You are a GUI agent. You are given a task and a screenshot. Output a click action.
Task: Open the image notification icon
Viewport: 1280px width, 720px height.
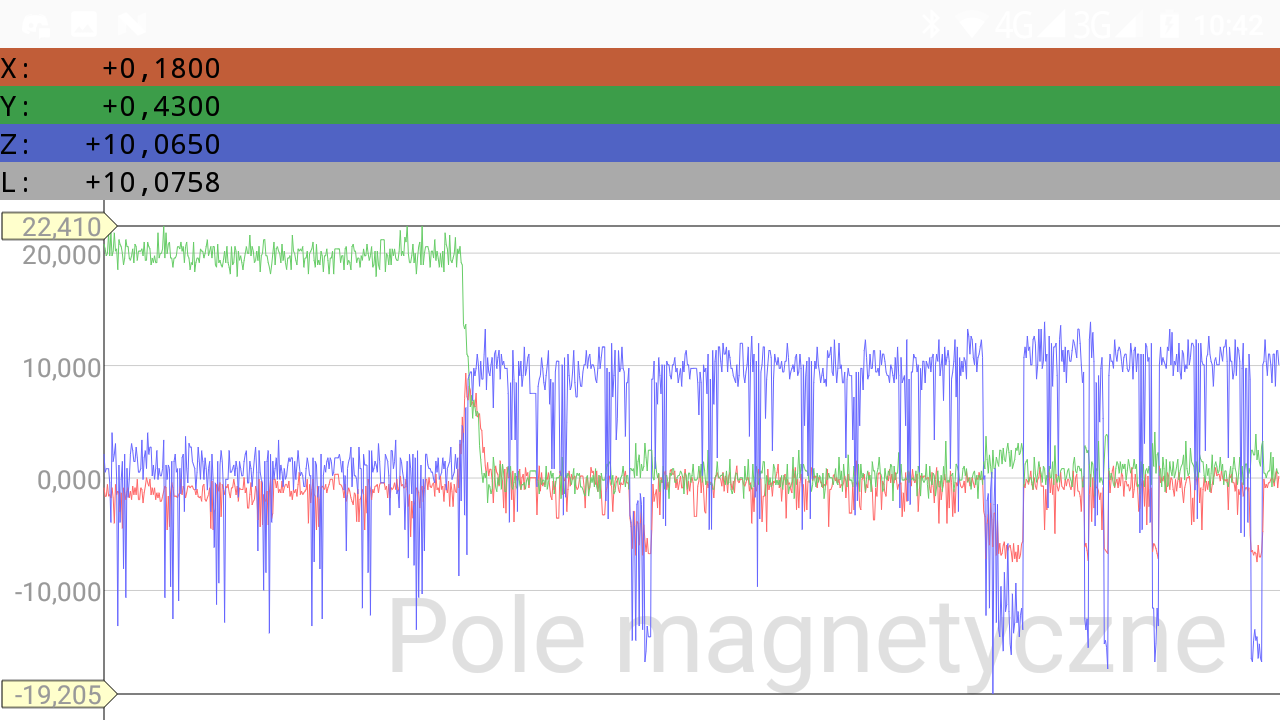tap(84, 24)
